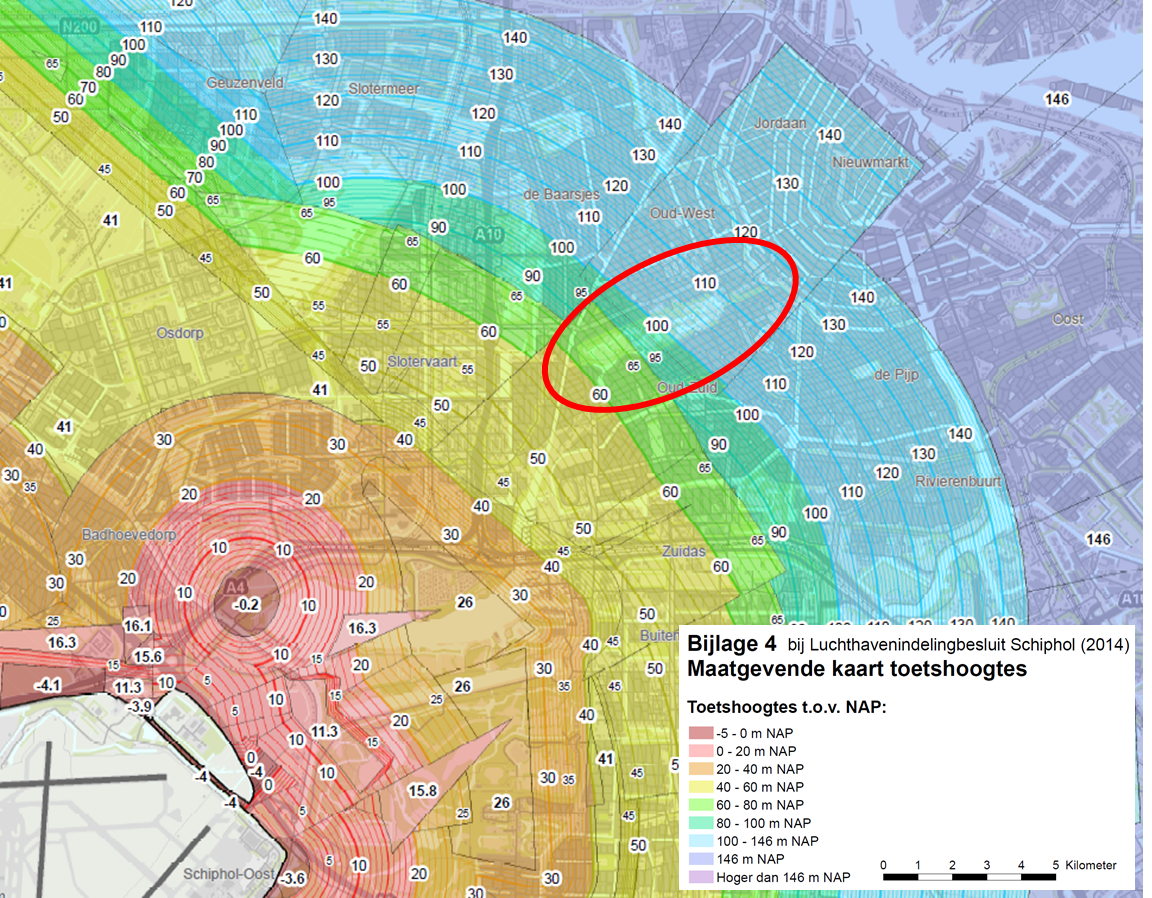Click the 16.1 height value
1152x898 pixels.
tap(137, 626)
